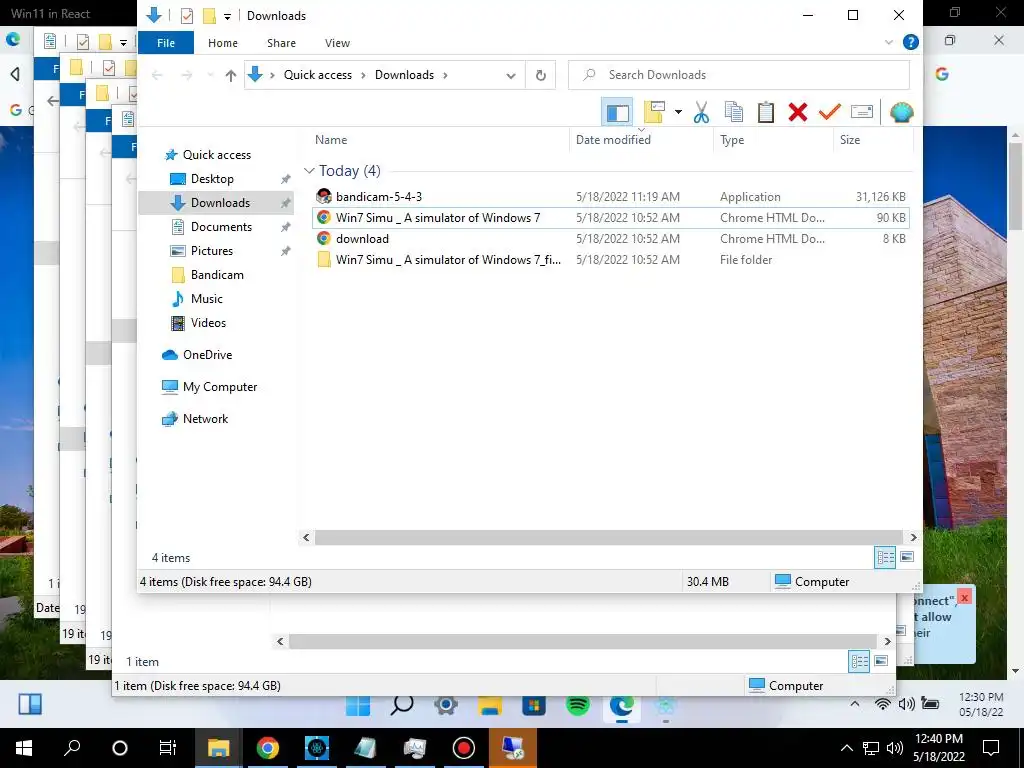Open Documents in navigation pane
The height and width of the screenshot is (768, 1024).
[221, 227]
